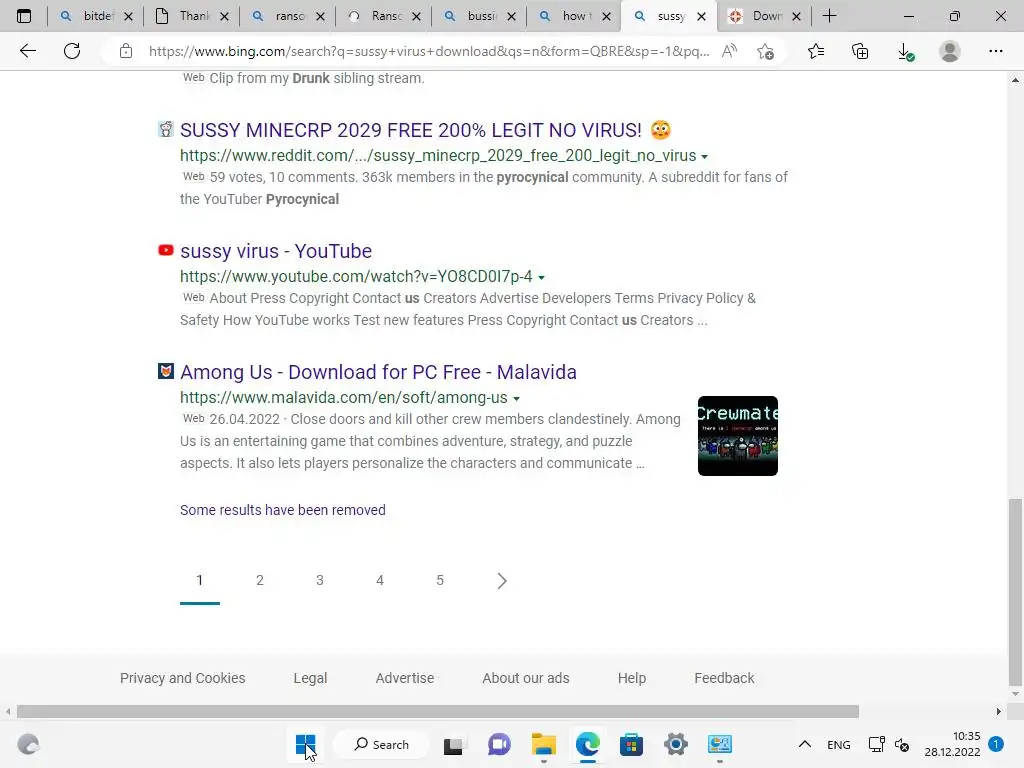Open the Windows Start button

[x=305, y=744]
